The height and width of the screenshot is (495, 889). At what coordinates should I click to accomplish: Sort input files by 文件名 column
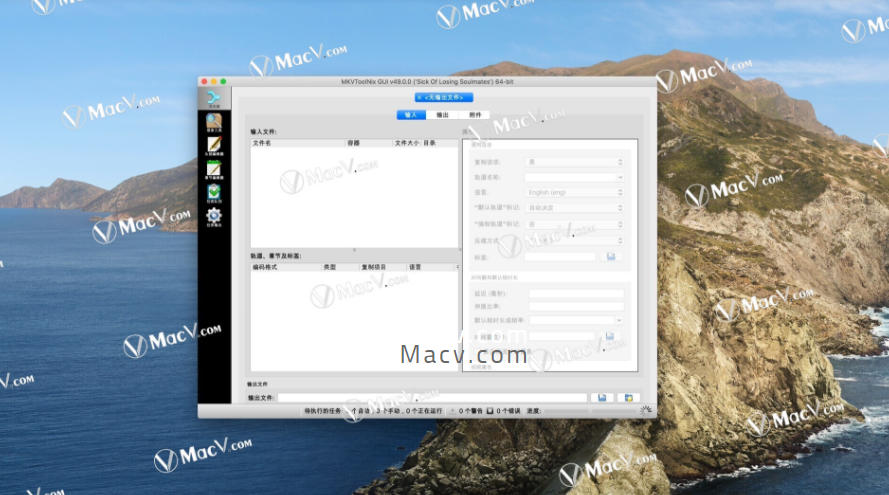pyautogui.click(x=298, y=143)
